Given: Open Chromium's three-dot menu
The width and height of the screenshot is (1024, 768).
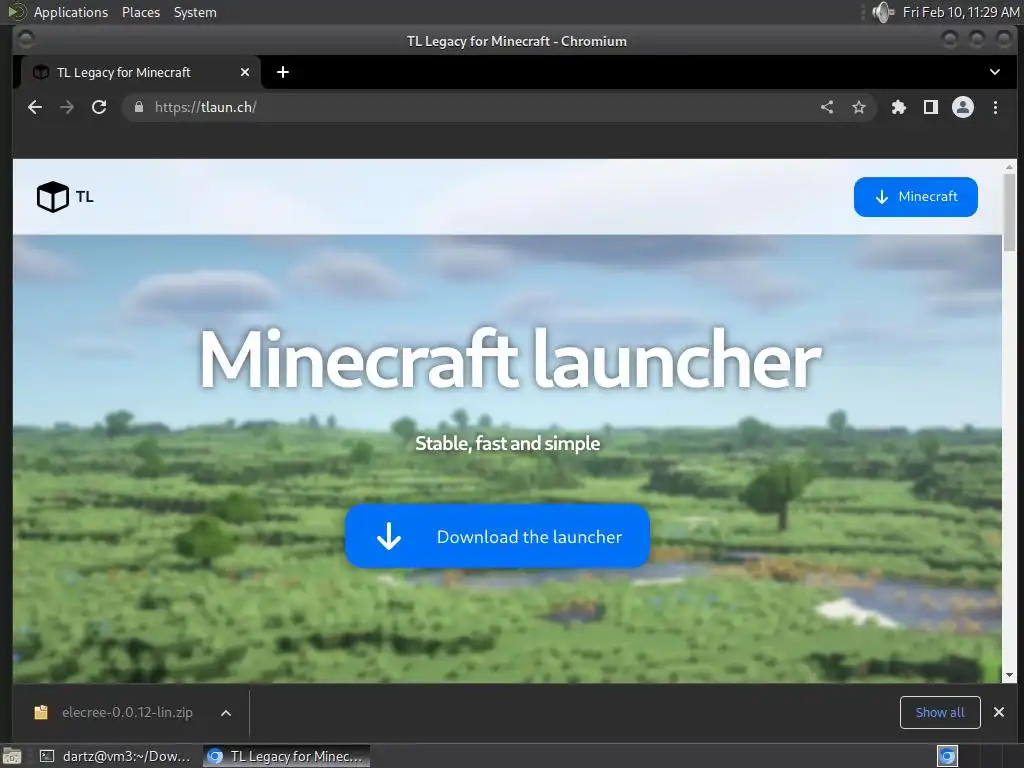Looking at the screenshot, I should click(995, 107).
